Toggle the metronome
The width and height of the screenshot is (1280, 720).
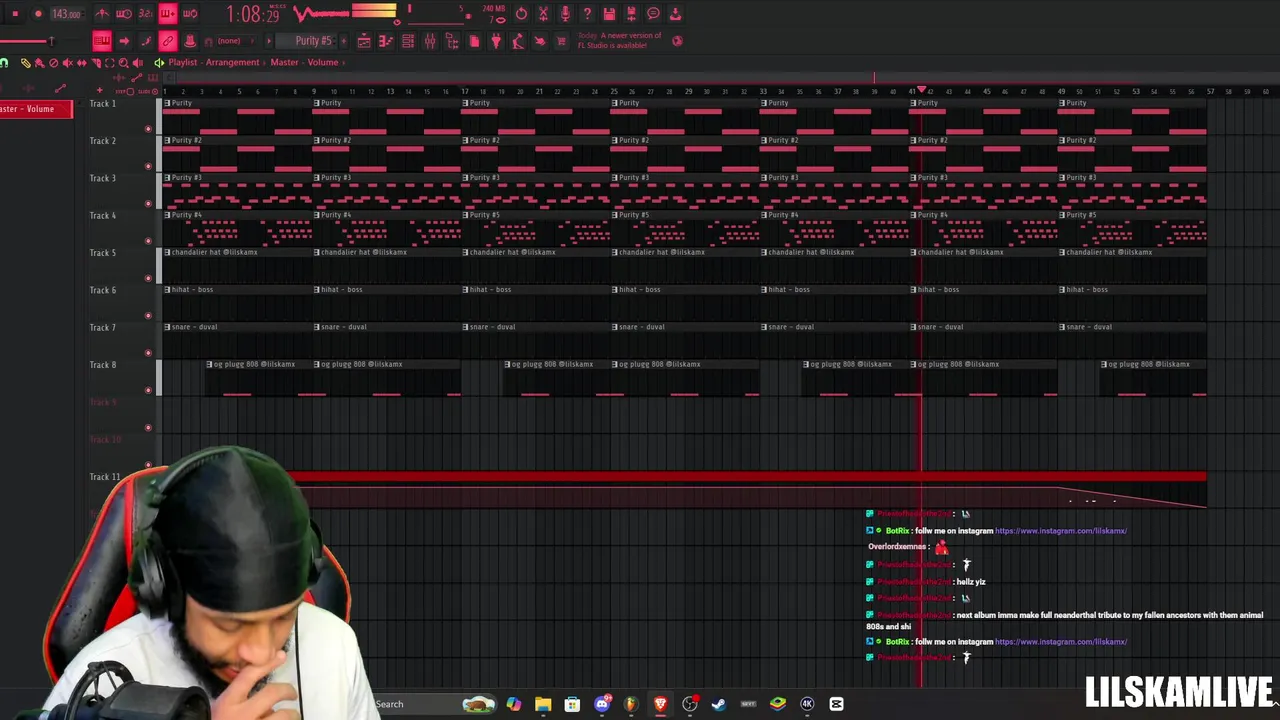pyautogui.click(x=102, y=14)
